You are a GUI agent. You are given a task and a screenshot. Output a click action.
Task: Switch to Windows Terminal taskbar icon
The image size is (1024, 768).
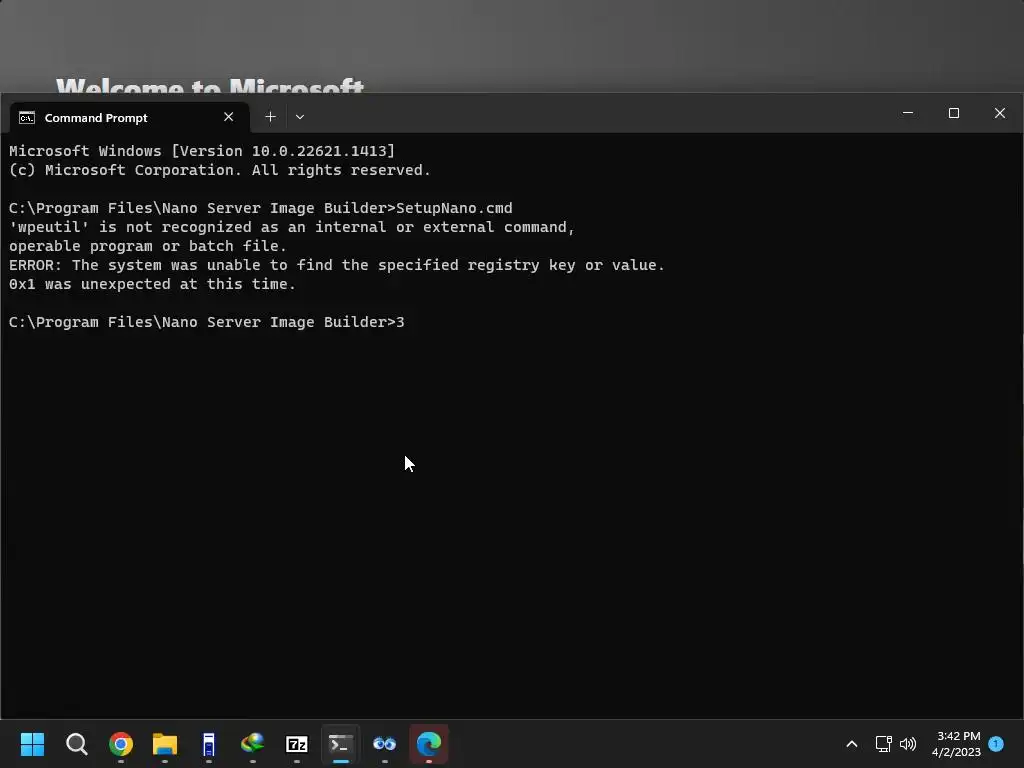[340, 744]
